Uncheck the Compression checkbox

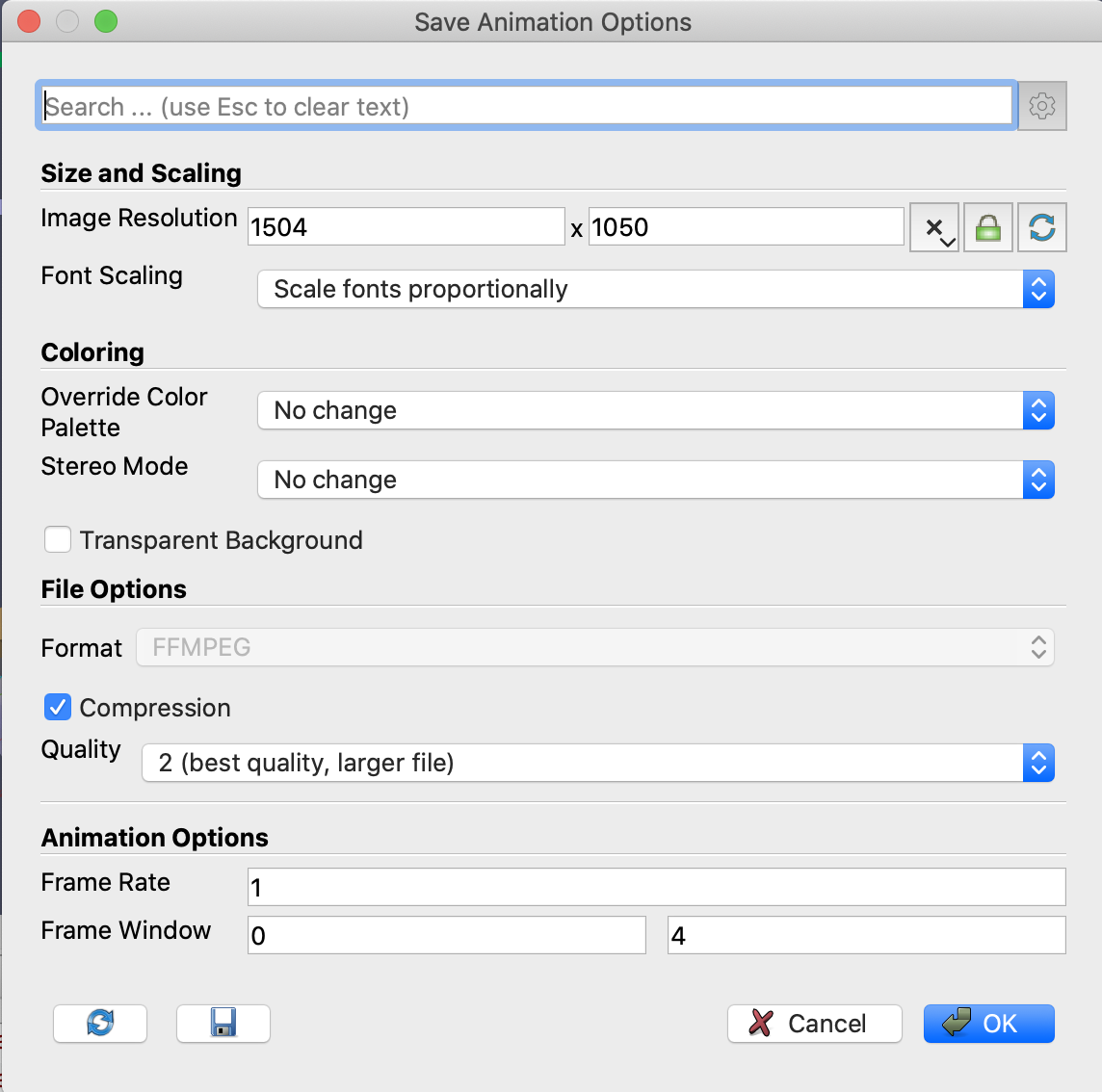[x=58, y=708]
